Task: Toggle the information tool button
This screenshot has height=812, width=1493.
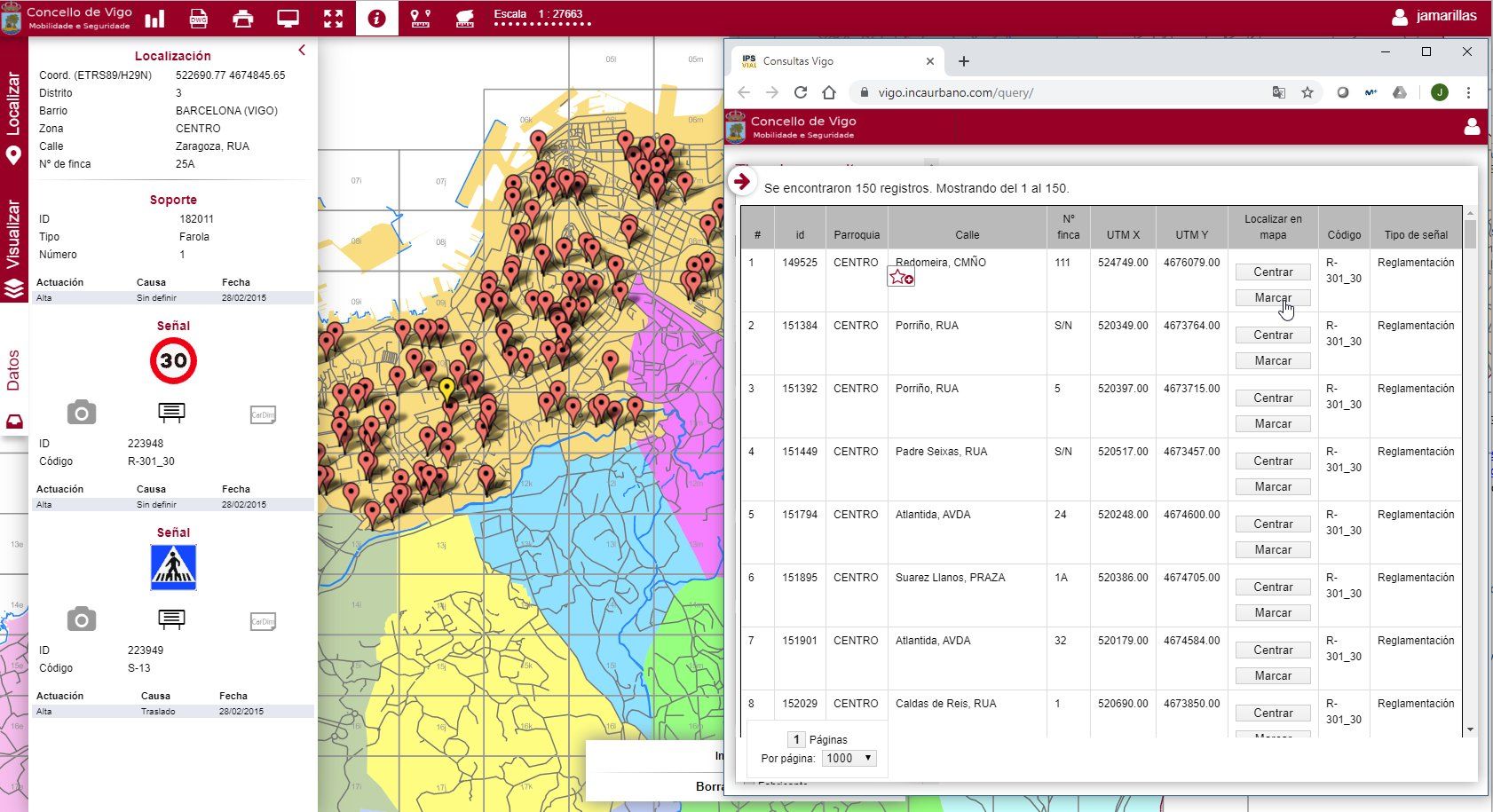Action: [377, 19]
